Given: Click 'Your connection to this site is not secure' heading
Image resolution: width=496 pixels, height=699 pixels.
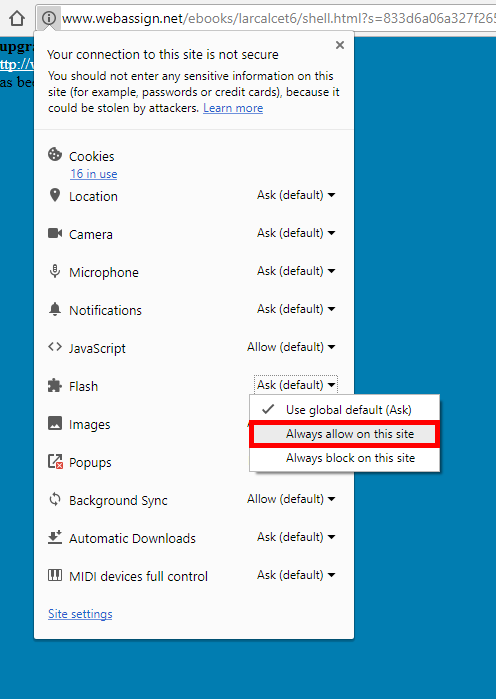Looking at the screenshot, I should (x=163, y=54).
